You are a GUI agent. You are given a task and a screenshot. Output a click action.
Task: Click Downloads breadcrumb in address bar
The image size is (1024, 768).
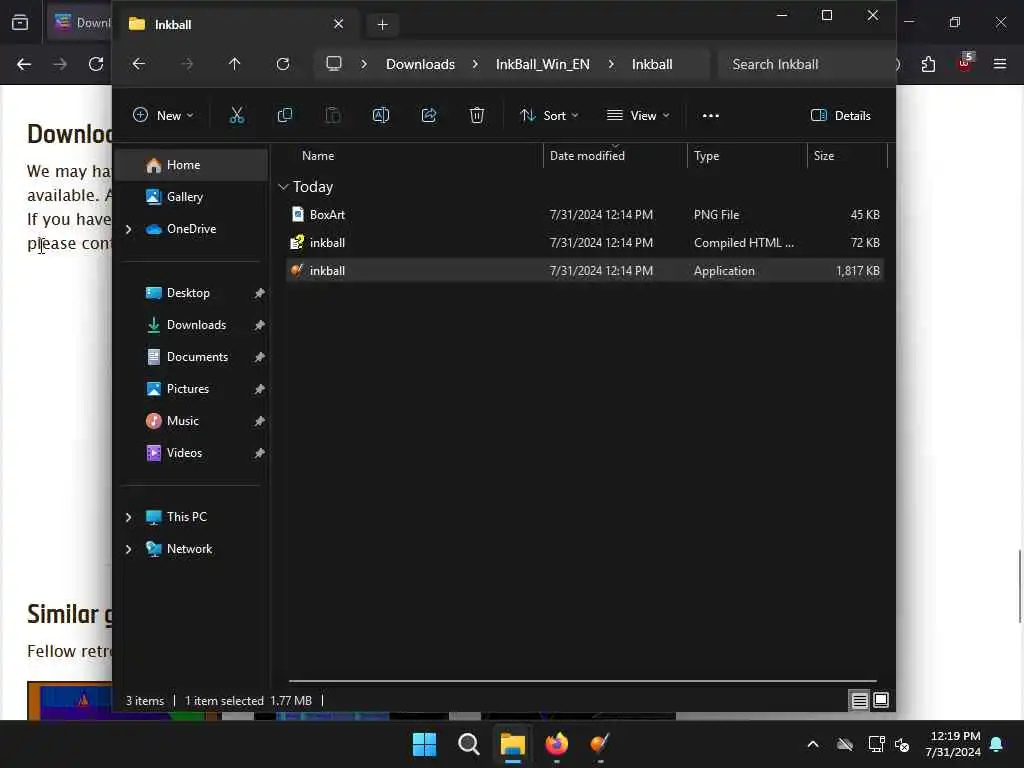pos(420,64)
